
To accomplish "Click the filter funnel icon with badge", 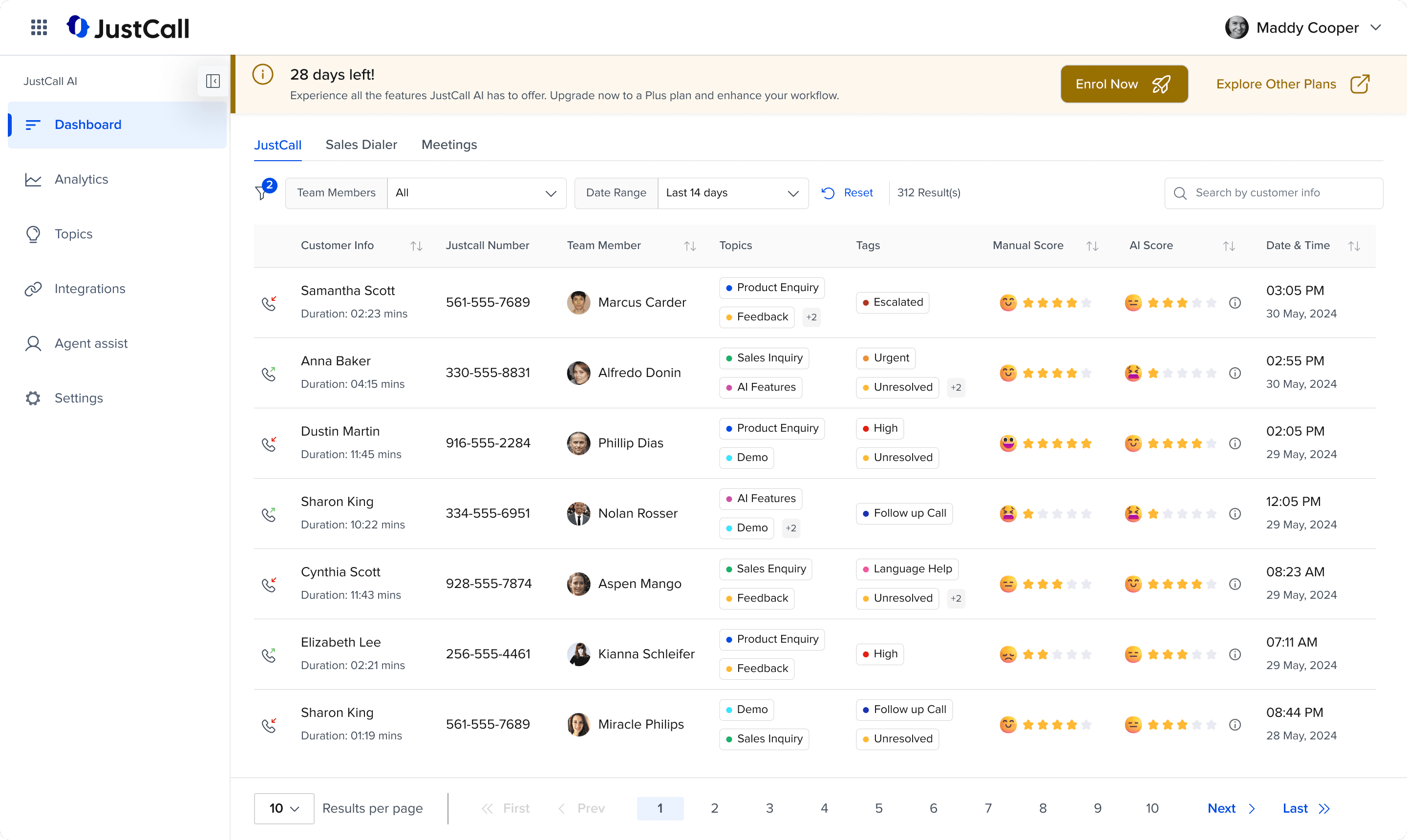I will (261, 192).
